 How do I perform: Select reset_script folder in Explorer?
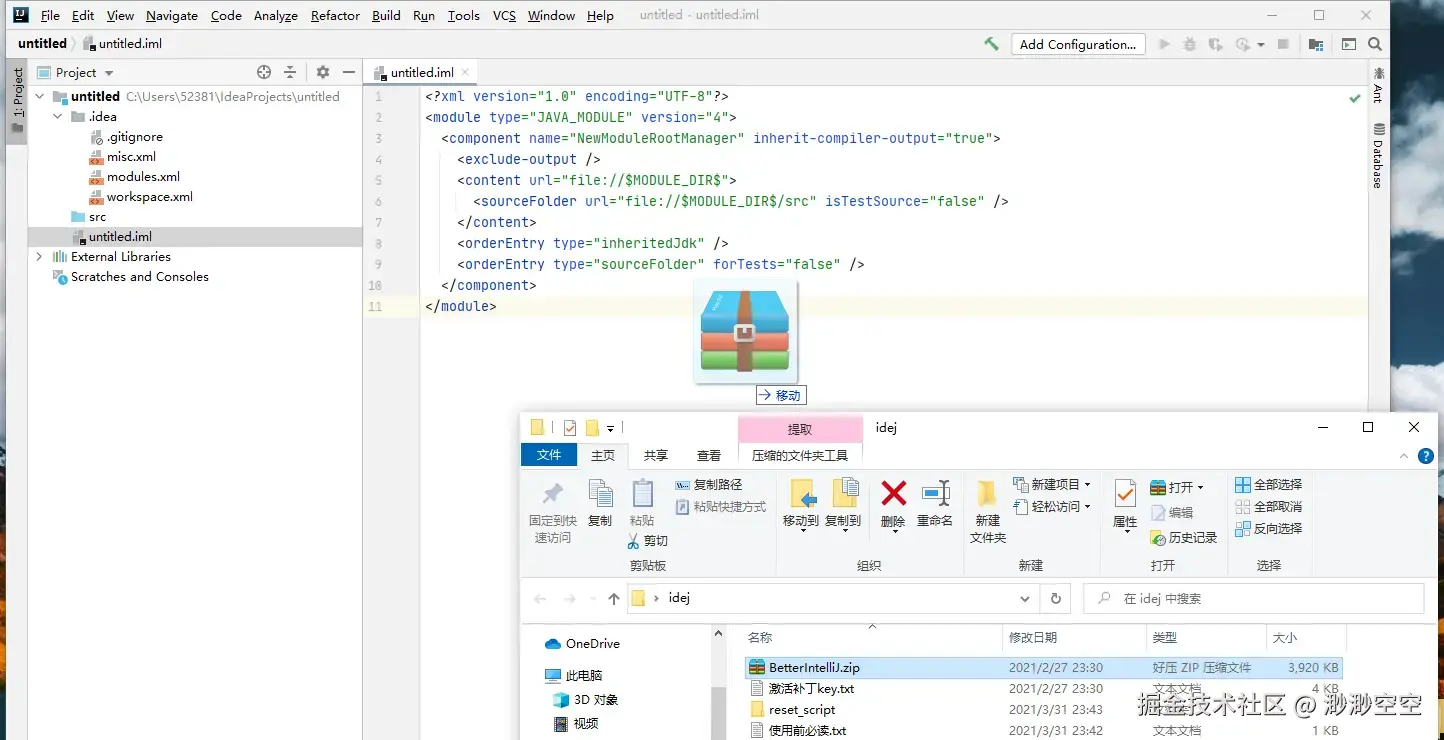[802, 709]
